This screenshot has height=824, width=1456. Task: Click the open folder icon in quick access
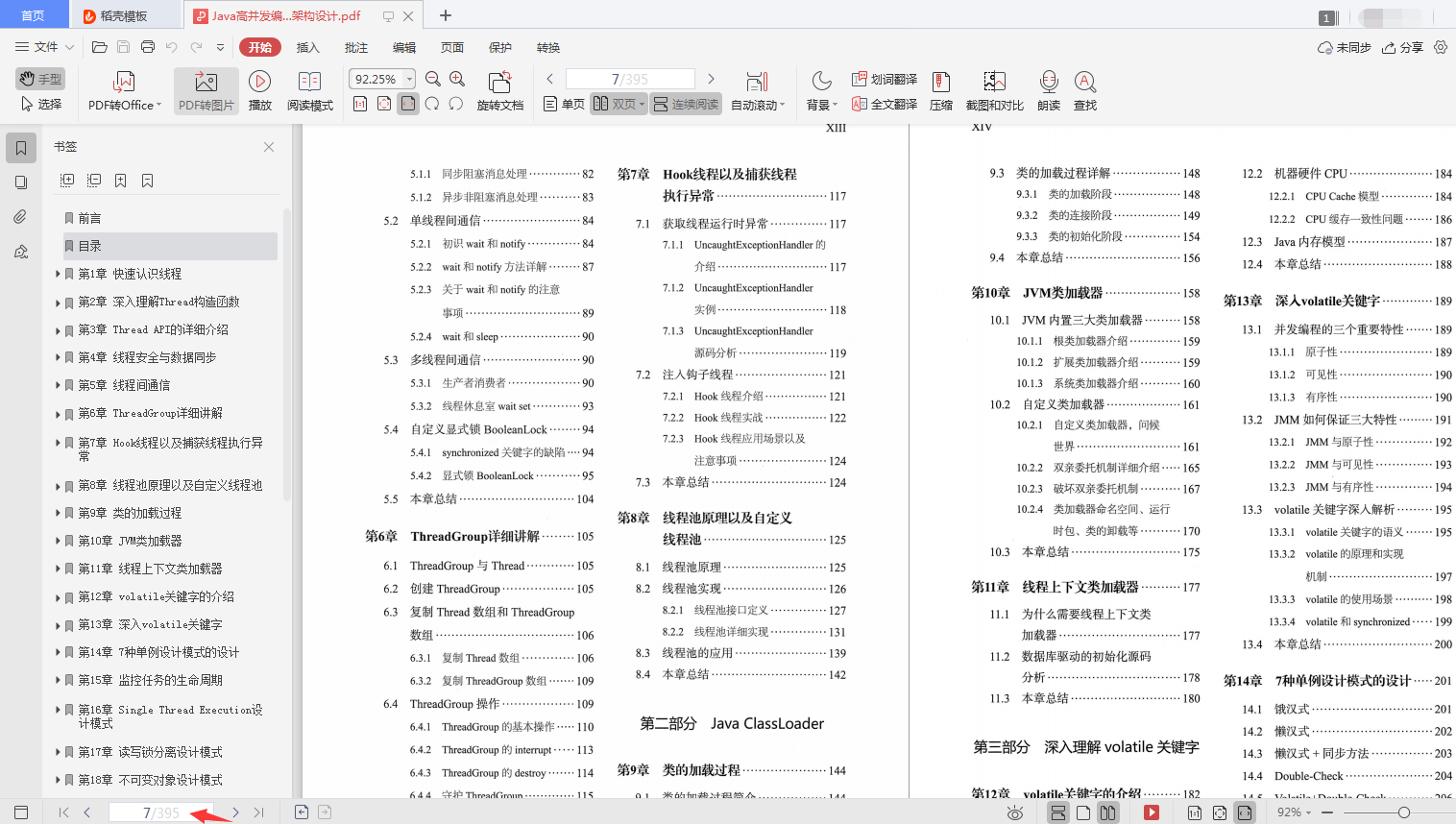99,47
